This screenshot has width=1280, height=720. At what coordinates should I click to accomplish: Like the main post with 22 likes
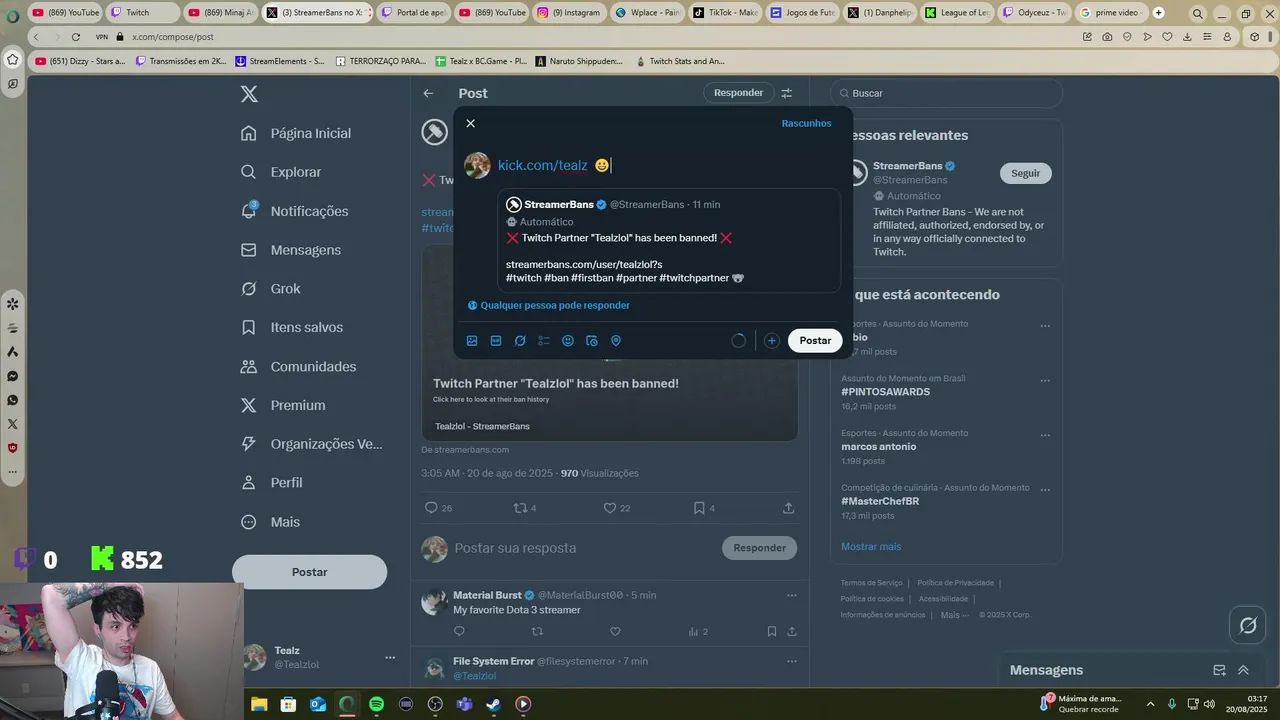pyautogui.click(x=609, y=508)
